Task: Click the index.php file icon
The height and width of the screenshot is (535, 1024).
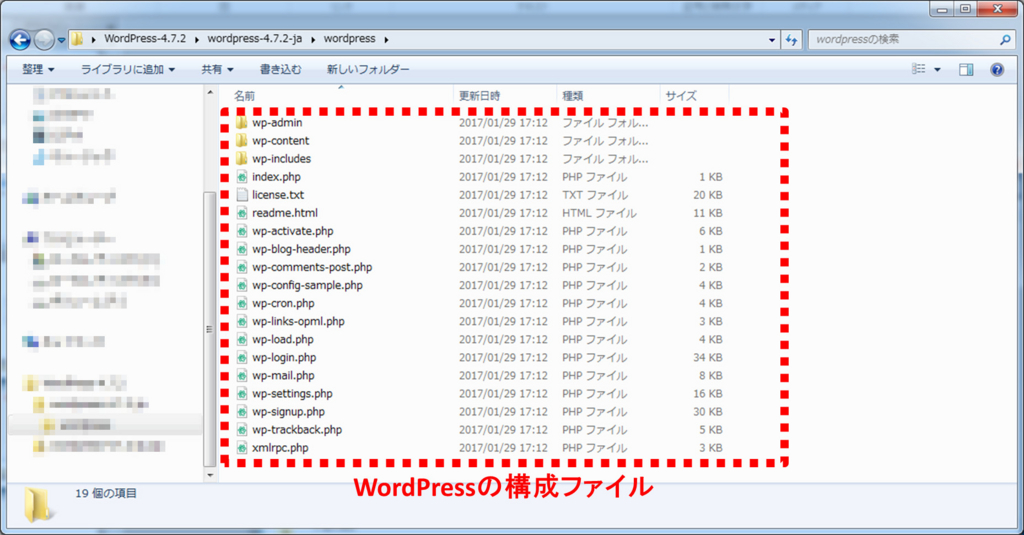Action: click(x=242, y=177)
